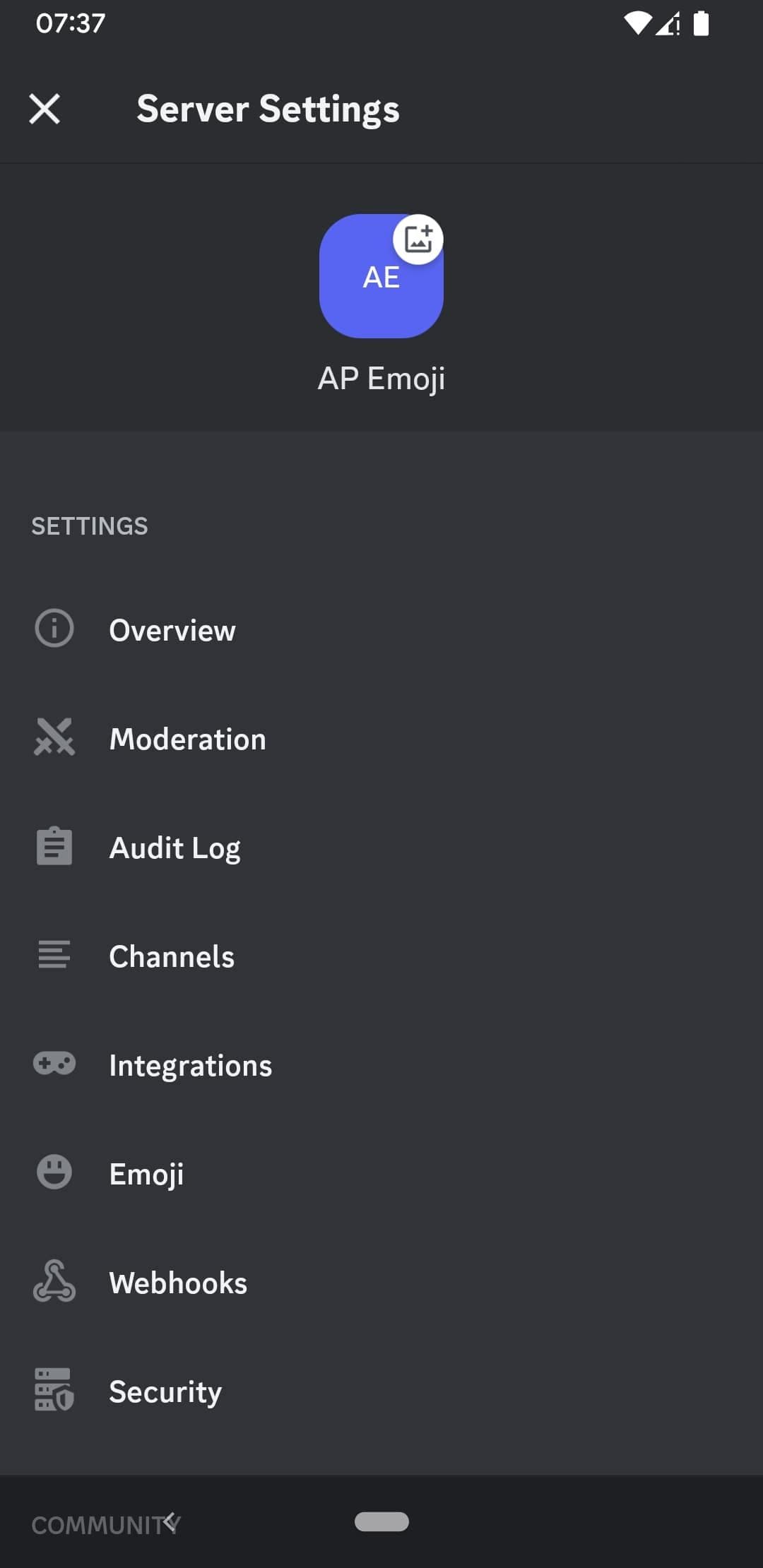Tap the upload image badge on server icon

pyautogui.click(x=418, y=239)
